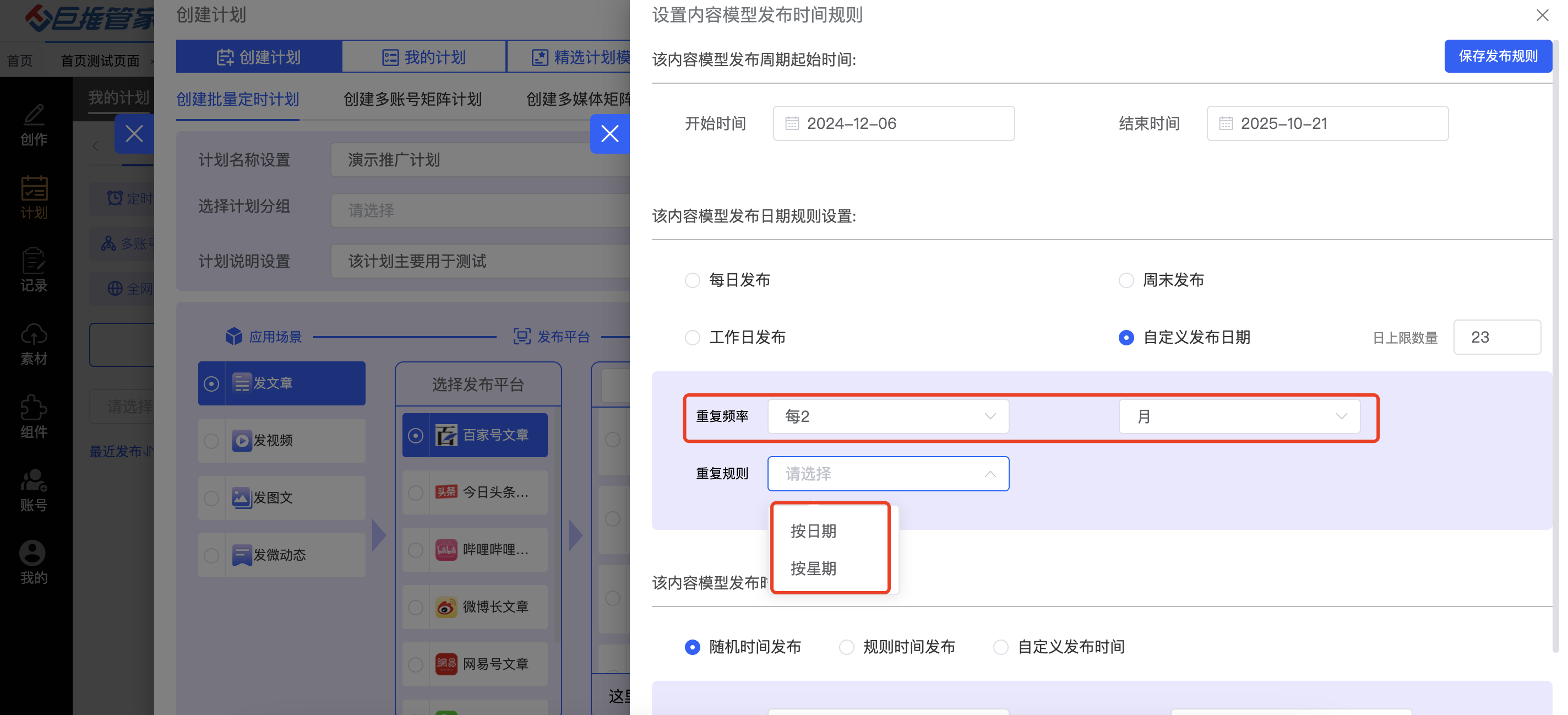Click the 计划 calendar icon in sidebar
Image resolution: width=1568 pixels, height=715 pixels.
click(x=34, y=189)
